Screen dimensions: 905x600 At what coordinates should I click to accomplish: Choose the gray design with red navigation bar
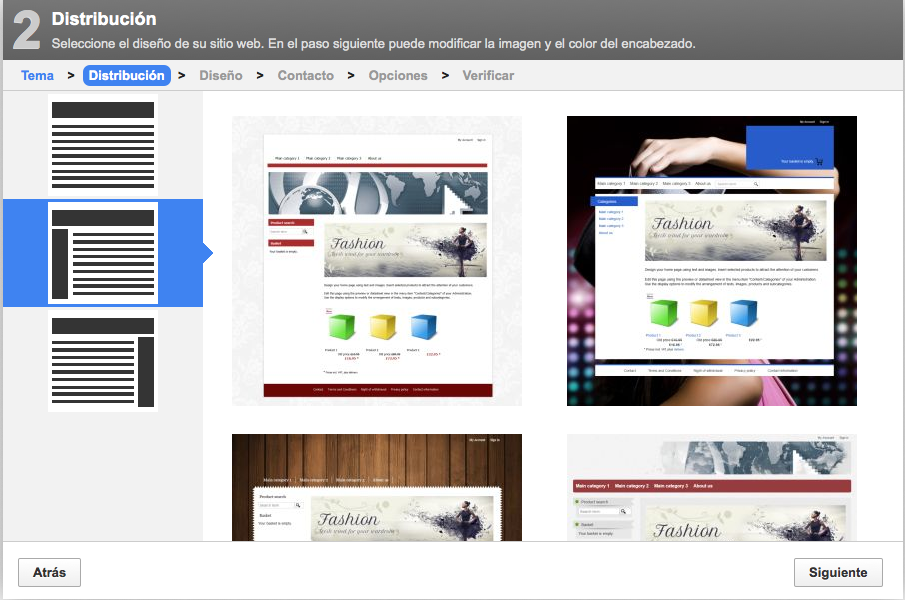coord(711,487)
